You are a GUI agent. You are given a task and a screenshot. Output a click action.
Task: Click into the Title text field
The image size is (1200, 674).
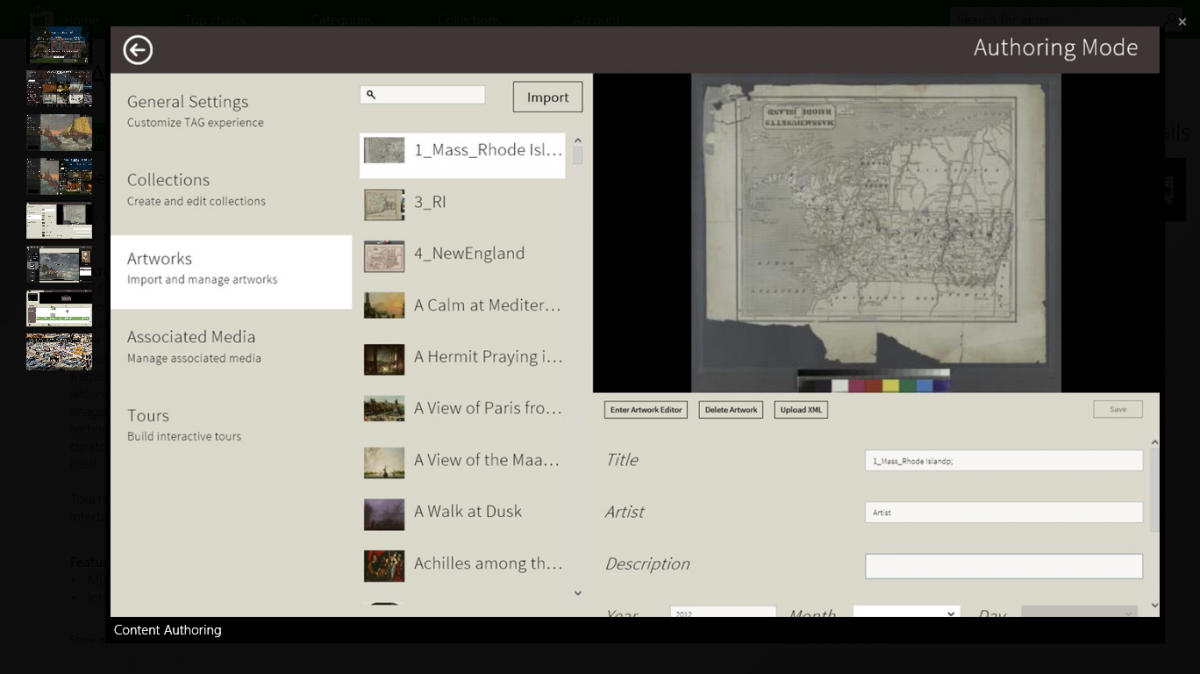click(x=1004, y=460)
